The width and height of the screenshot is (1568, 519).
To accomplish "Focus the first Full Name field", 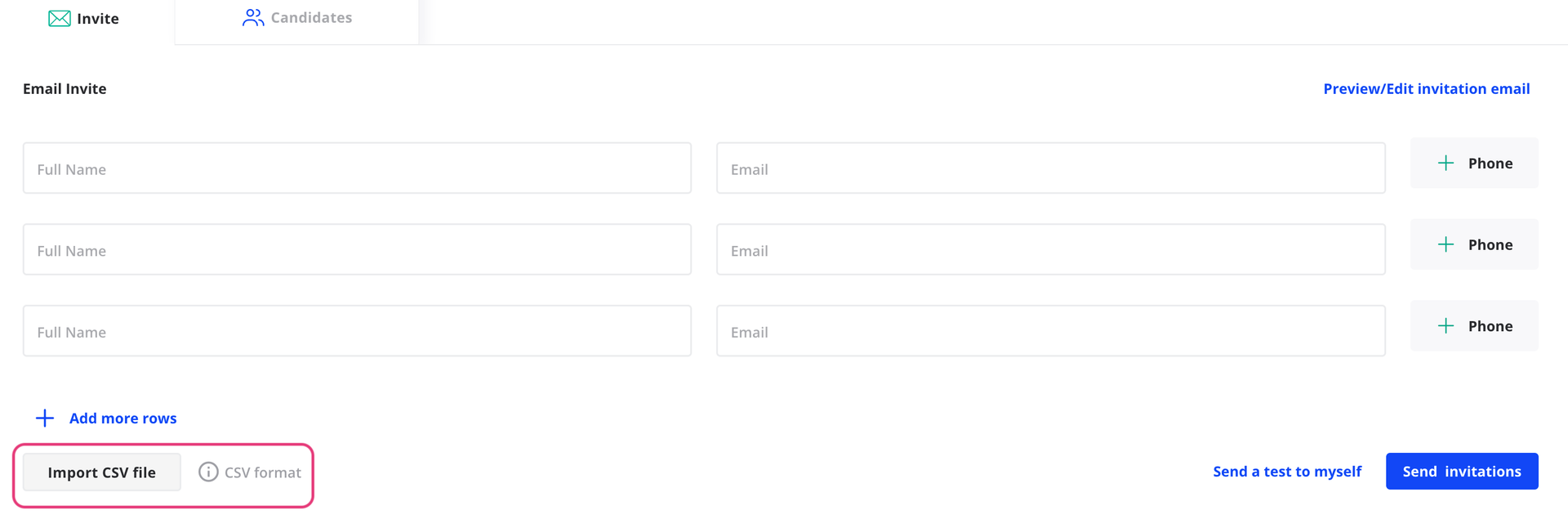I will point(357,168).
